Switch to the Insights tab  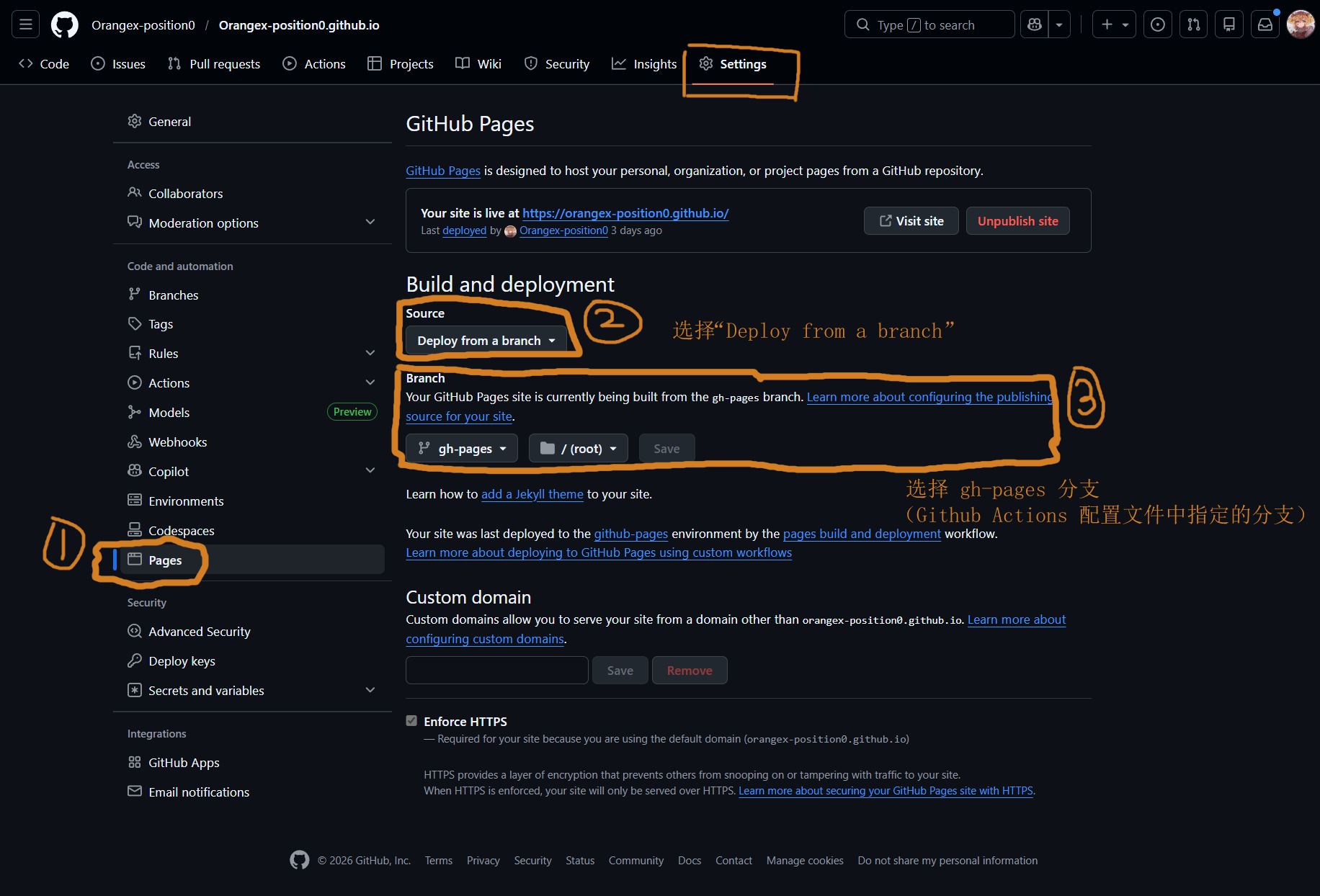point(644,64)
